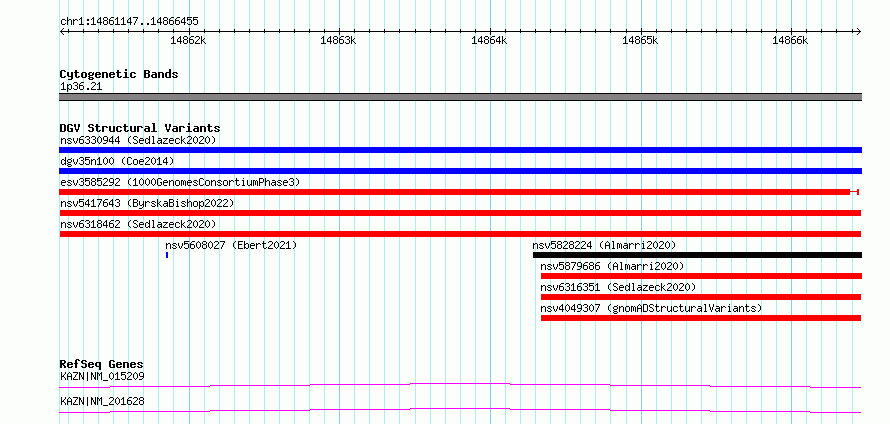Click the 14866k ruler tick label
This screenshot has width=890, height=424.
[x=790, y=40]
